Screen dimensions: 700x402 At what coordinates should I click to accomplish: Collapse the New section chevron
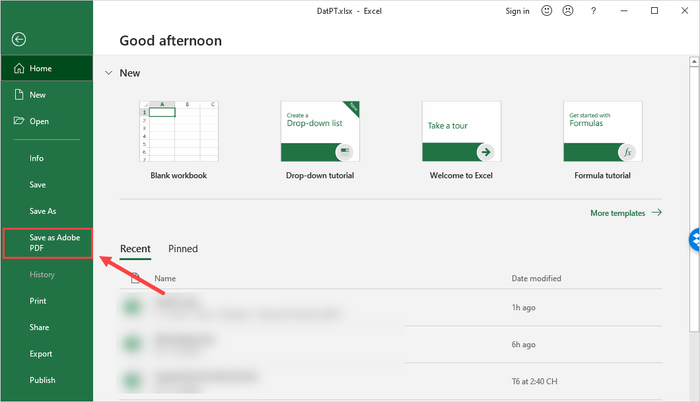coord(108,73)
